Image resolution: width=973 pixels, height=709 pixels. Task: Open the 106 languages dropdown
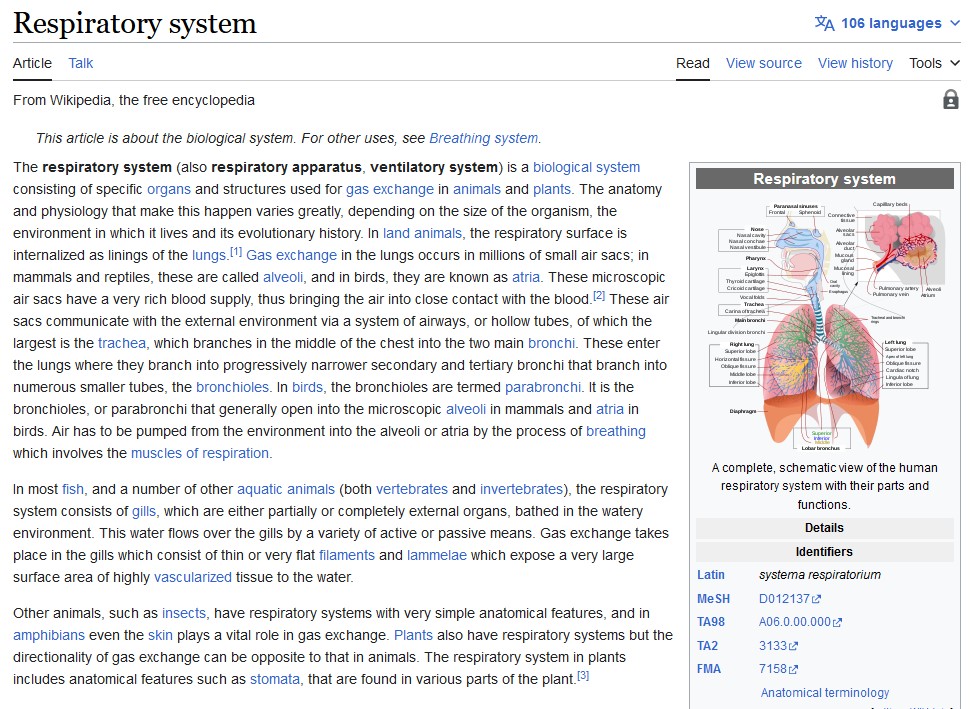coord(890,23)
